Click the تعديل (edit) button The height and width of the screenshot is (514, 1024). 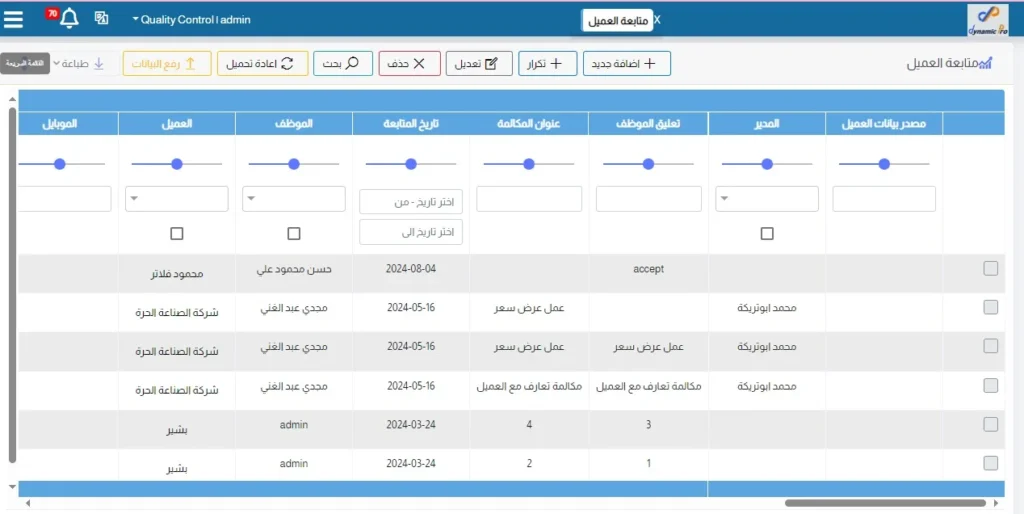[479, 64]
